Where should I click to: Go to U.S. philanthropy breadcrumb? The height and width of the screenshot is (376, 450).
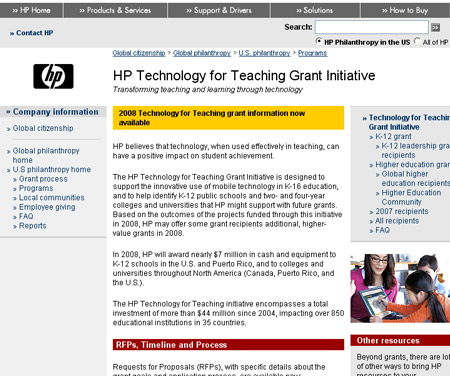(x=264, y=53)
